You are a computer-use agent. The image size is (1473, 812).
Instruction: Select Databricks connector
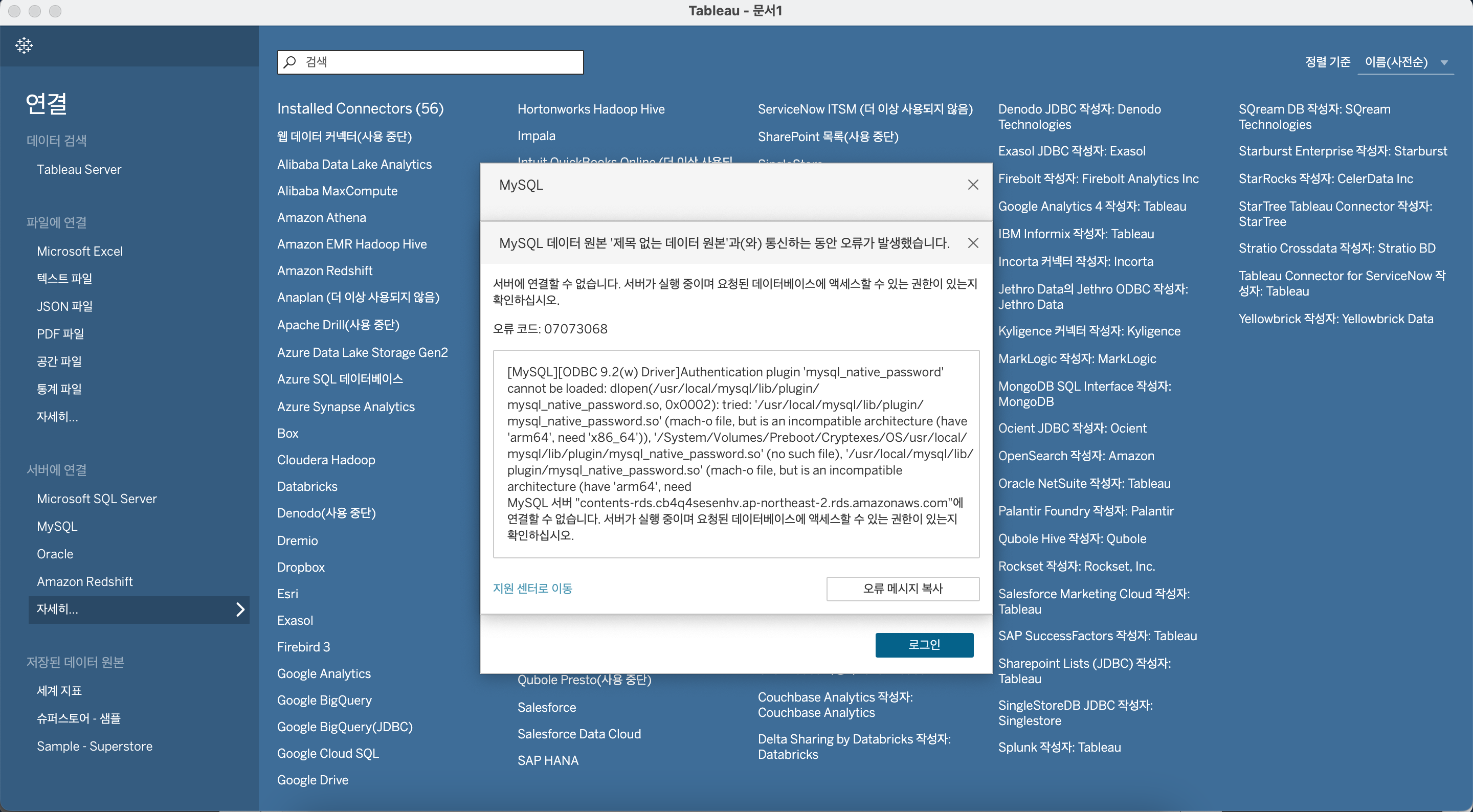click(307, 487)
